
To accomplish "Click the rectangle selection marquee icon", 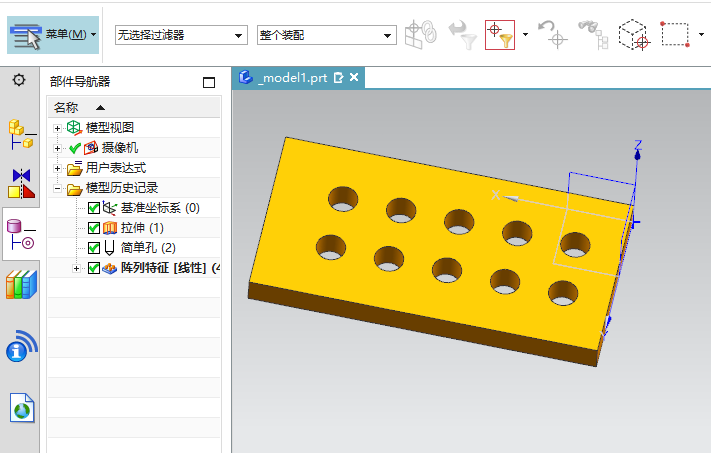I will pos(675,34).
